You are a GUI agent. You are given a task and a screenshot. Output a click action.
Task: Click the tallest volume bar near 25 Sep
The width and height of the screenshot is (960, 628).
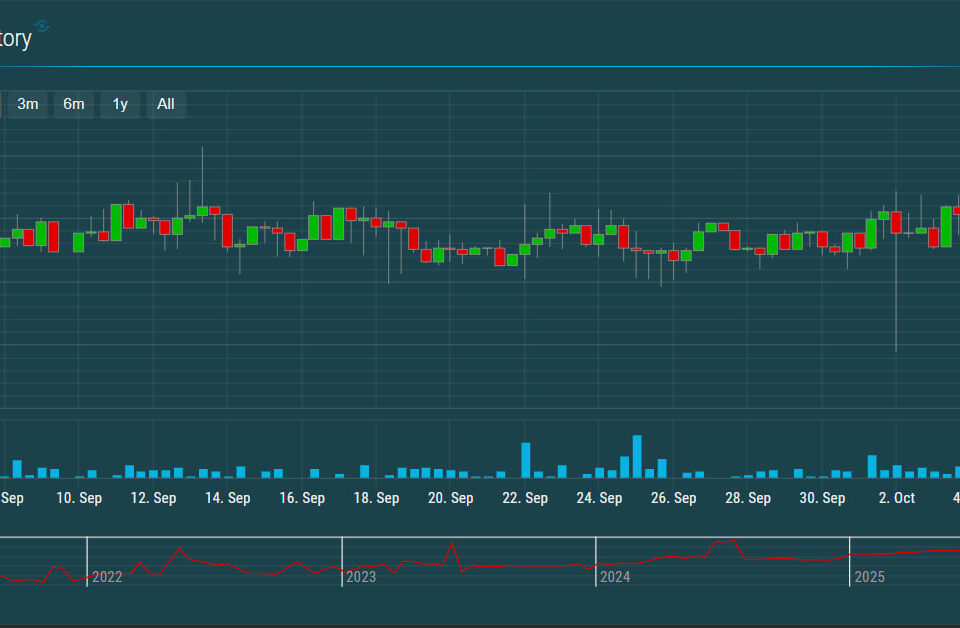pos(637,457)
